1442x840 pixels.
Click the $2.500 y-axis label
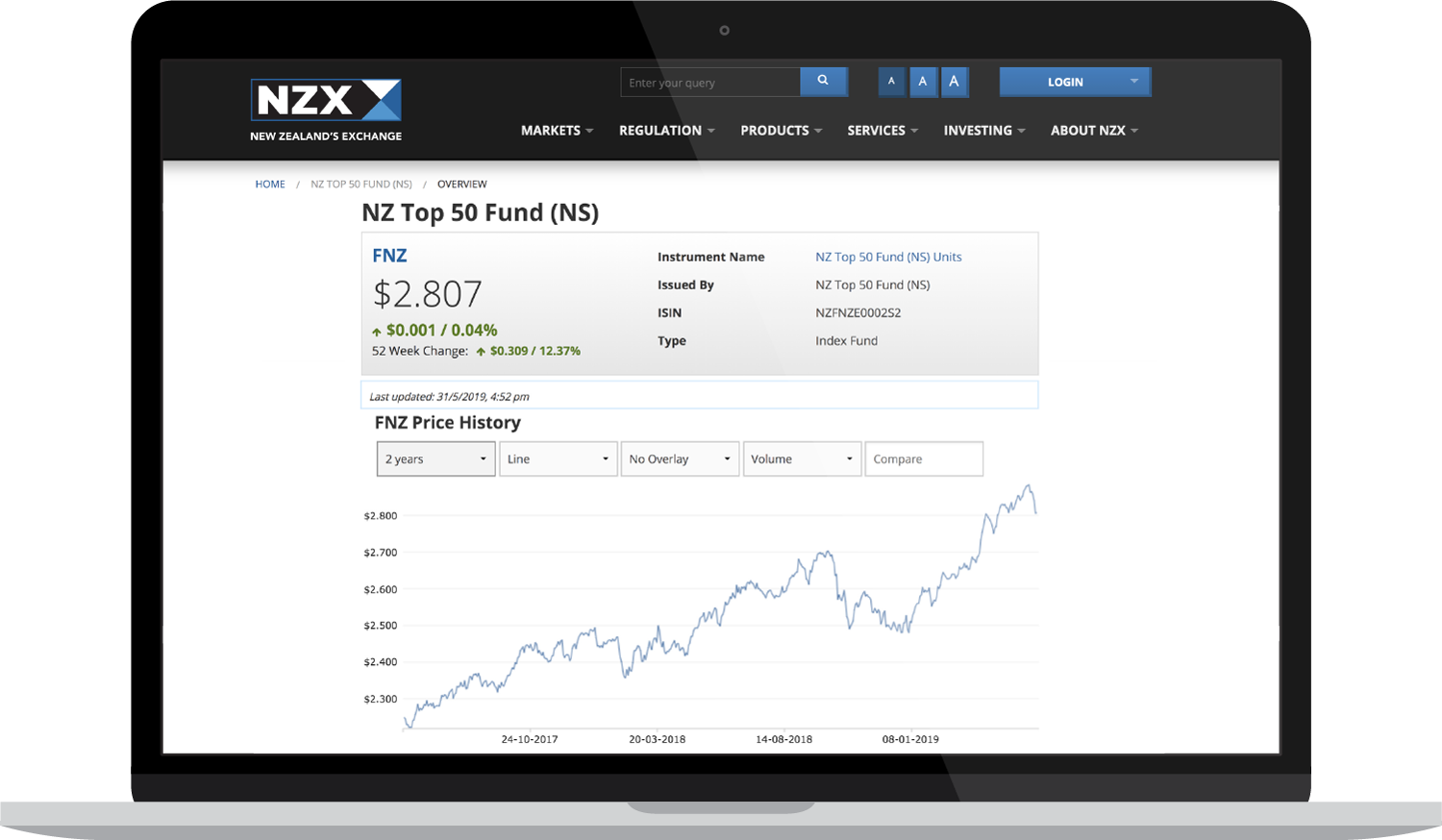pos(381,626)
